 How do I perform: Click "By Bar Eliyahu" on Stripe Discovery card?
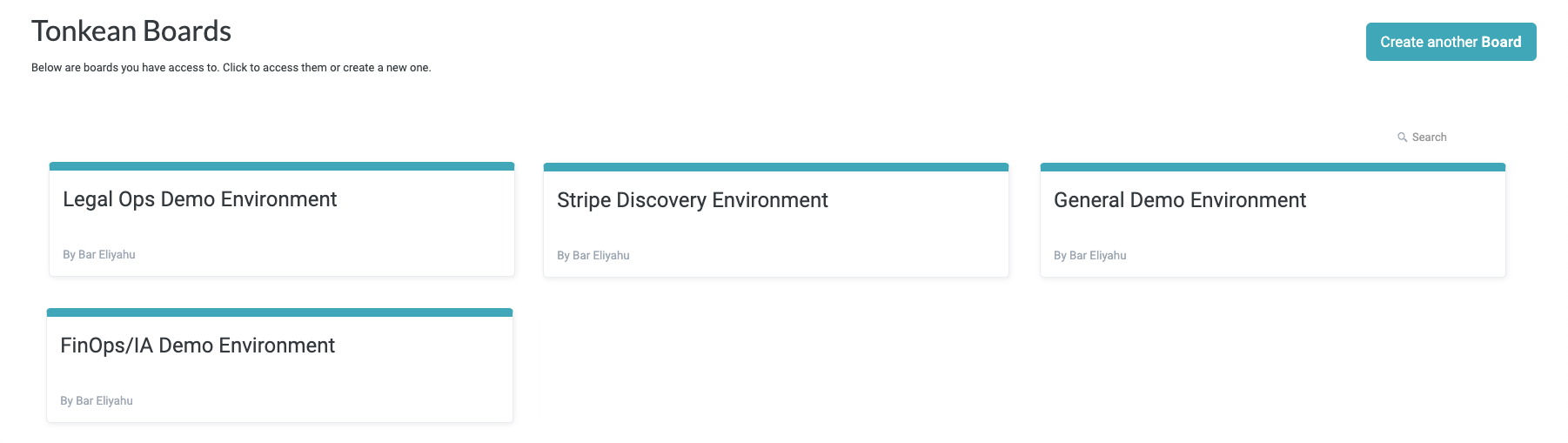(x=593, y=256)
